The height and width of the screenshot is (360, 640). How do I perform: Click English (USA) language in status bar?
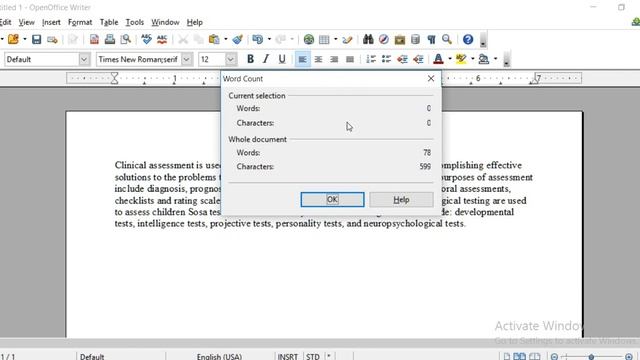point(220,356)
